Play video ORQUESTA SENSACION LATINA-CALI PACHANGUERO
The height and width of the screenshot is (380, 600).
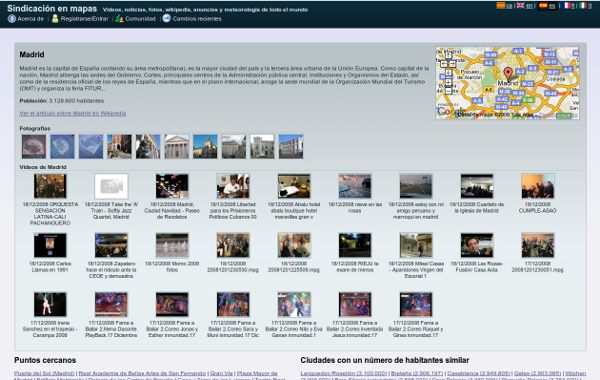[50, 186]
